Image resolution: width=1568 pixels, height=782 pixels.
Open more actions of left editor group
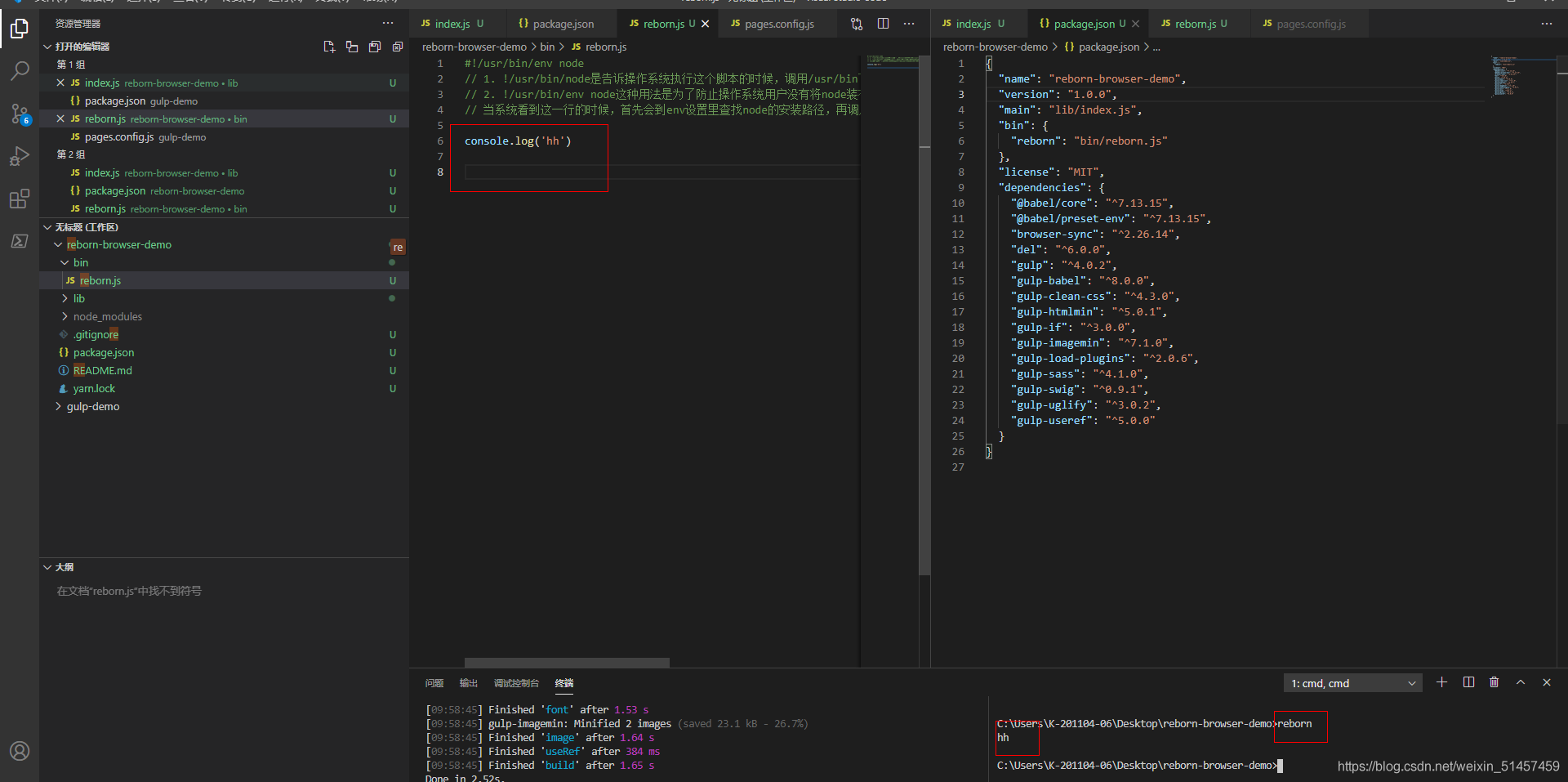click(909, 24)
